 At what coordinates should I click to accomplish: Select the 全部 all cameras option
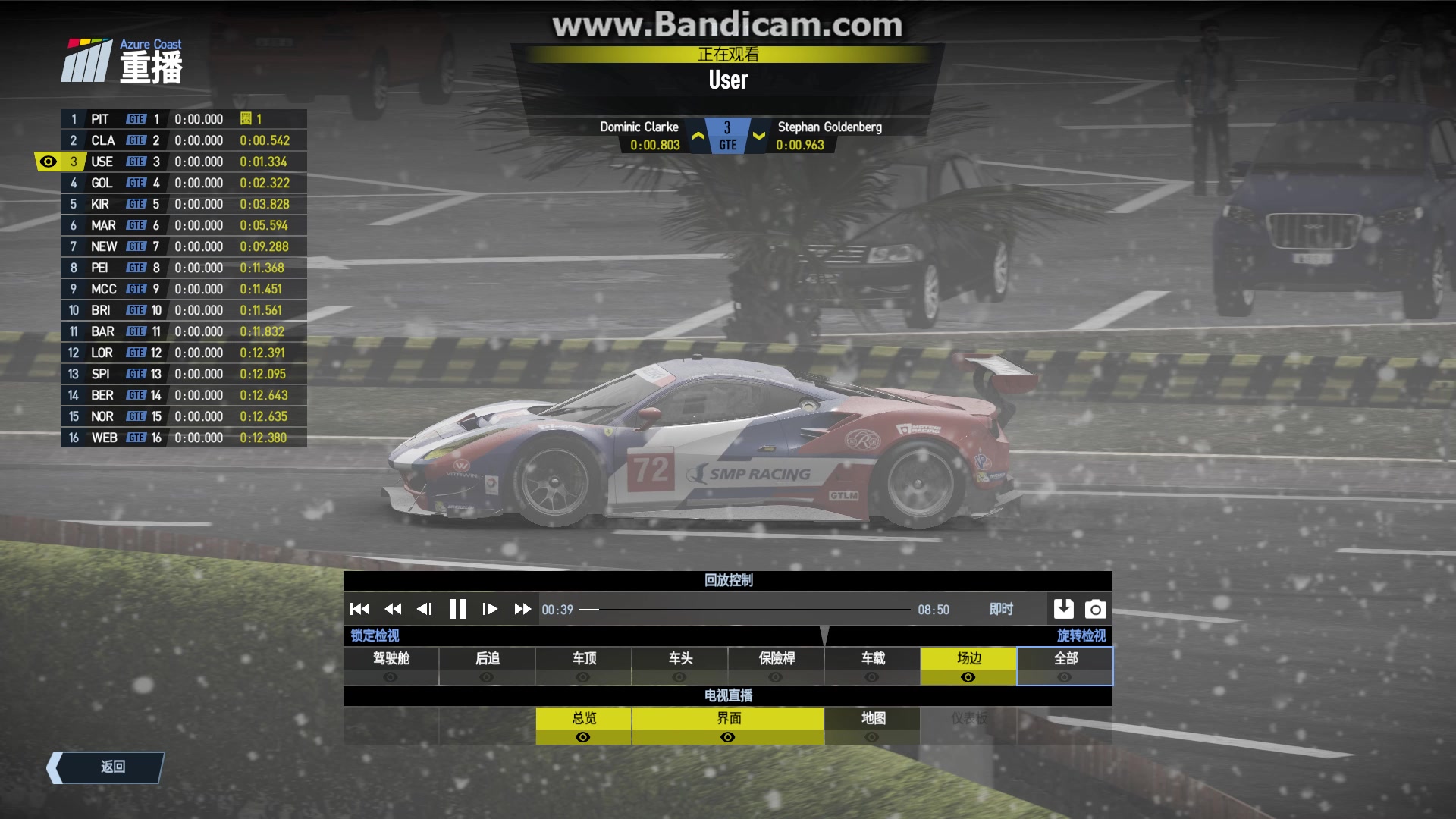tap(1065, 666)
